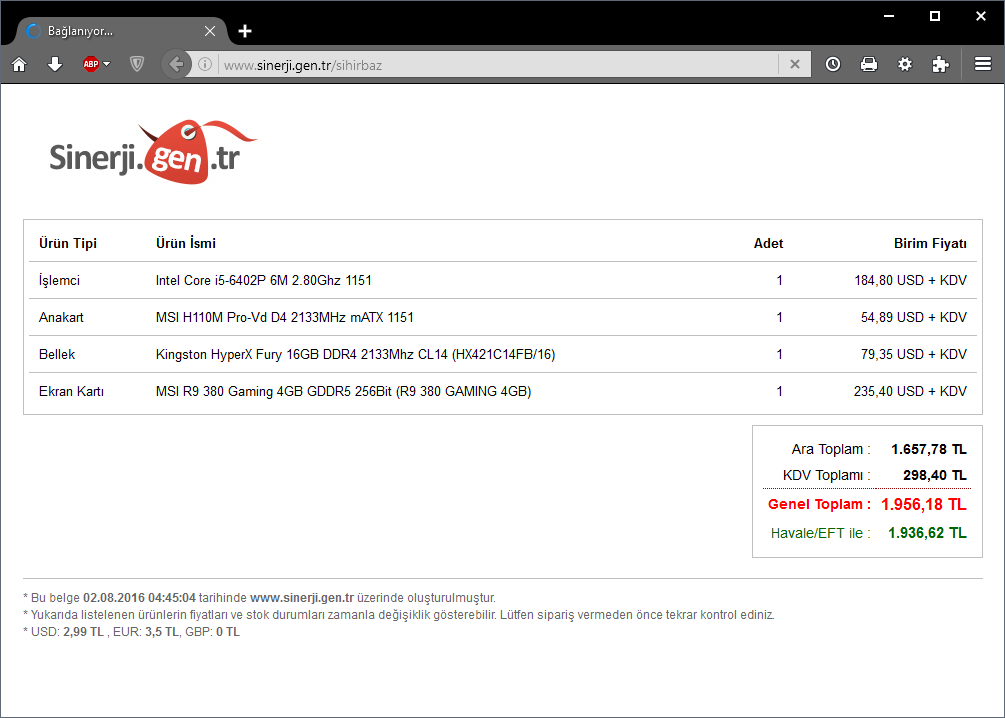Click the GBP rate 0 TL

pyautogui.click(x=228, y=632)
